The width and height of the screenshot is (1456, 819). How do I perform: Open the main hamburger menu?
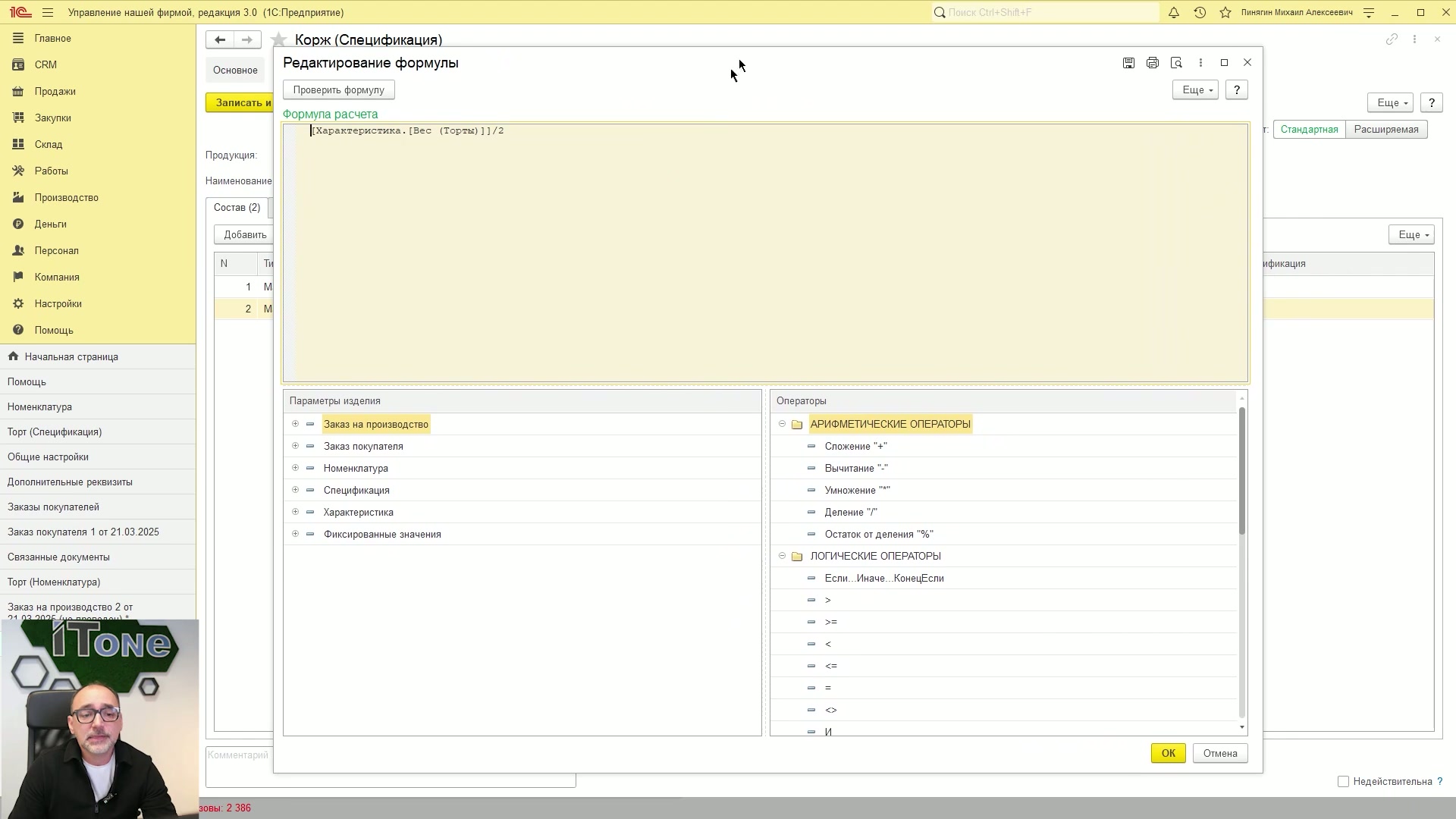48,12
